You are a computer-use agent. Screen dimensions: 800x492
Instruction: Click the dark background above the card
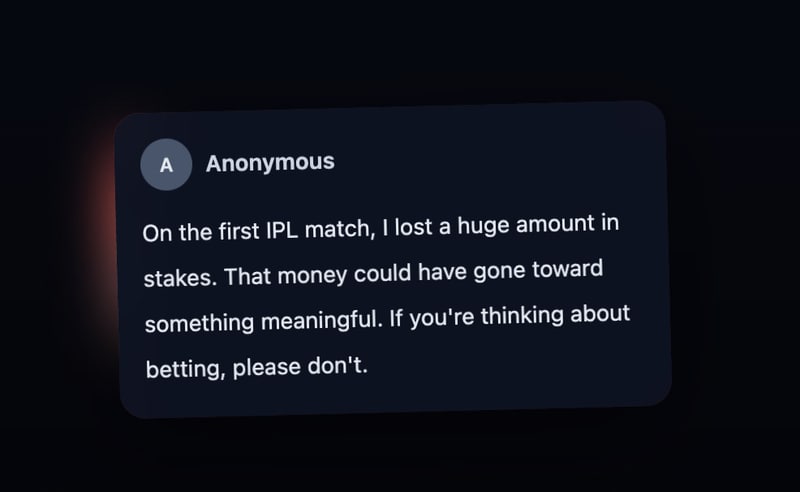click(x=400, y=50)
